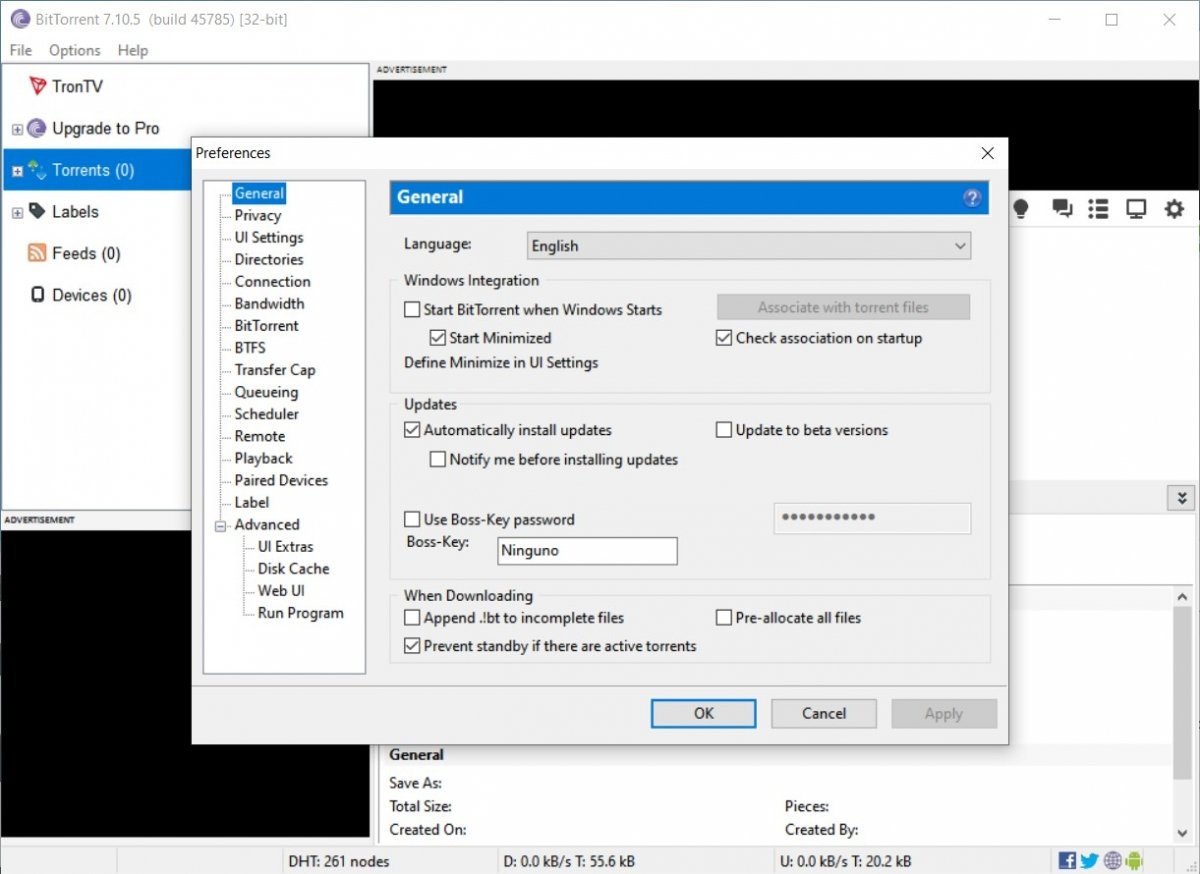Expand the Labels sidebar node

point(17,213)
